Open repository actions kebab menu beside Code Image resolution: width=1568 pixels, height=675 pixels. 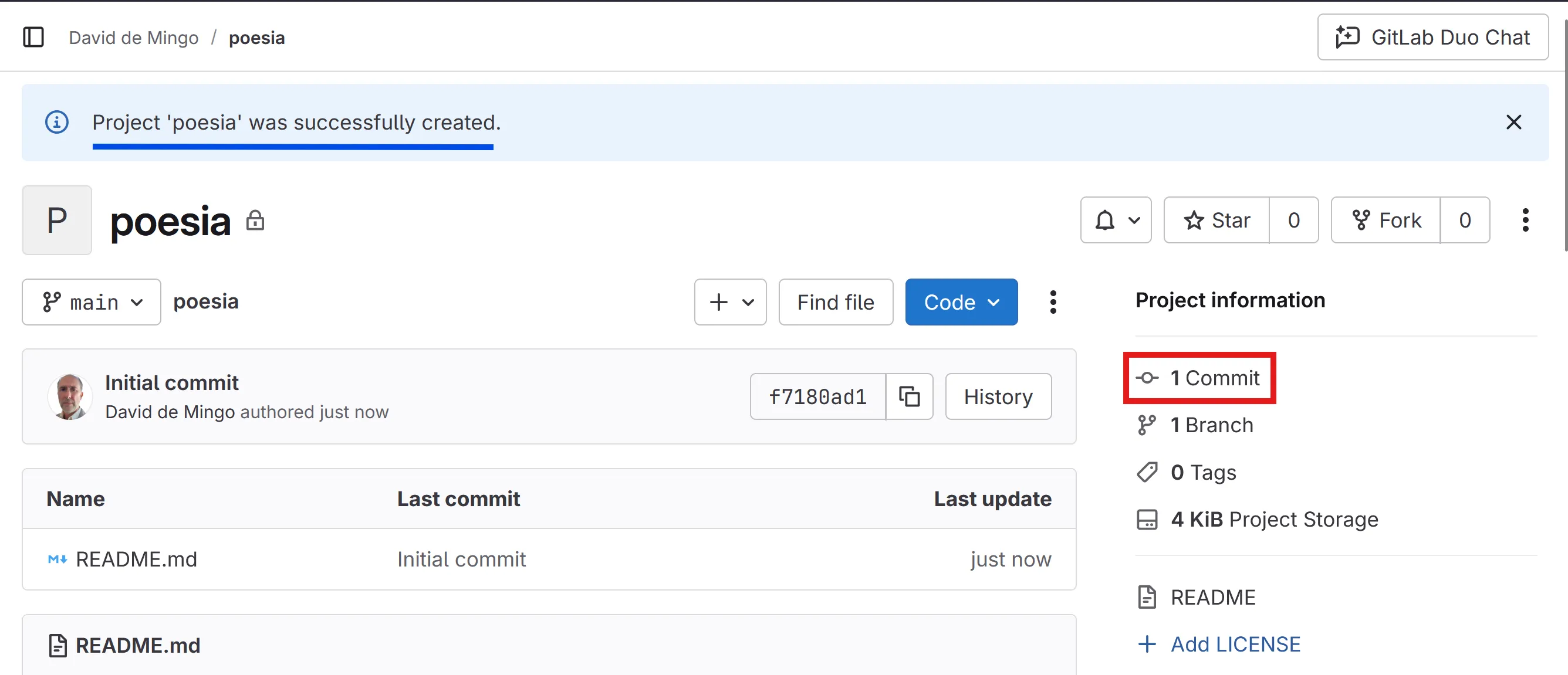pyautogui.click(x=1052, y=302)
